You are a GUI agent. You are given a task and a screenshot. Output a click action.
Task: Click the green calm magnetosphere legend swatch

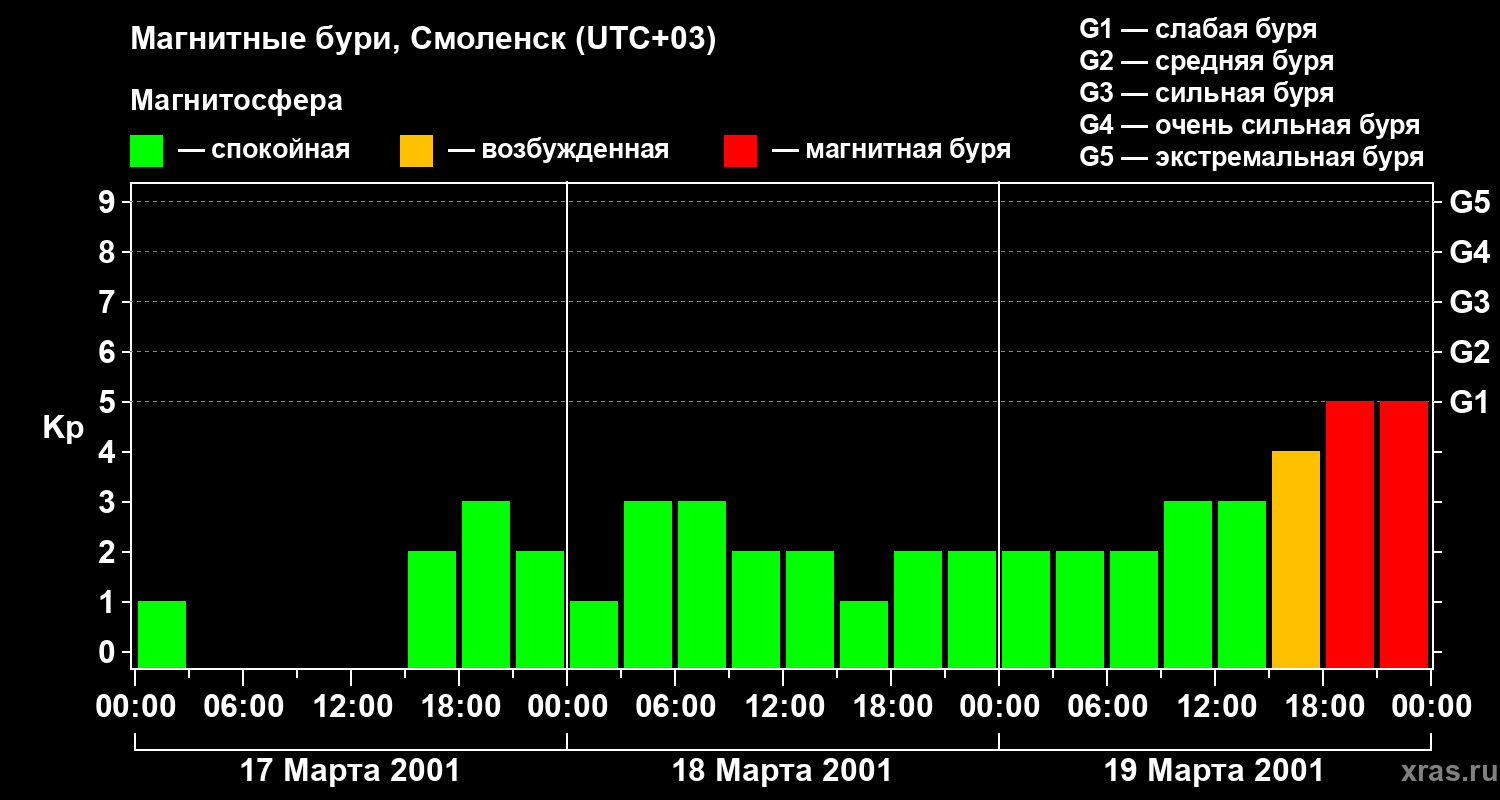point(146,151)
